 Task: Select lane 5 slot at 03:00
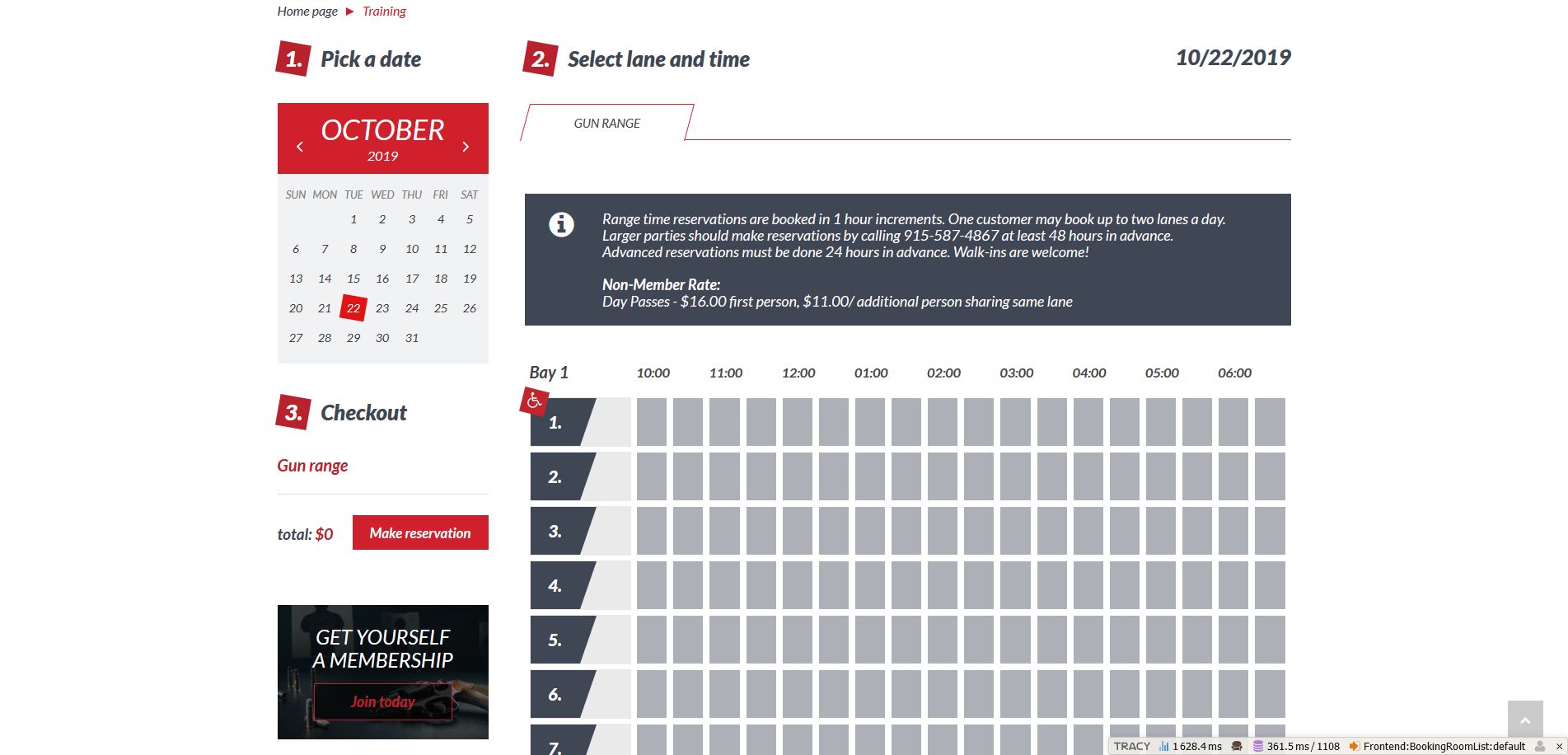(x=1015, y=640)
